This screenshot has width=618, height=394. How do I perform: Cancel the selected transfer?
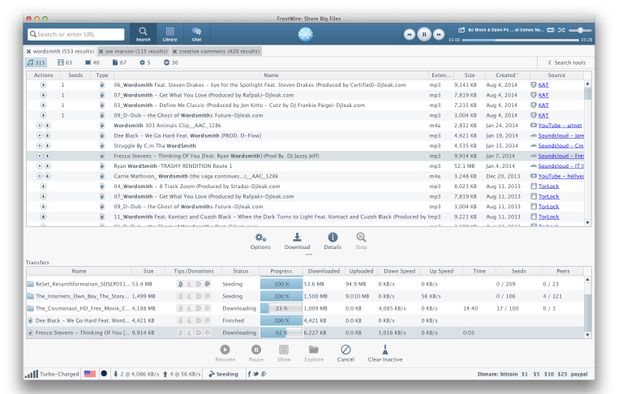click(x=346, y=353)
